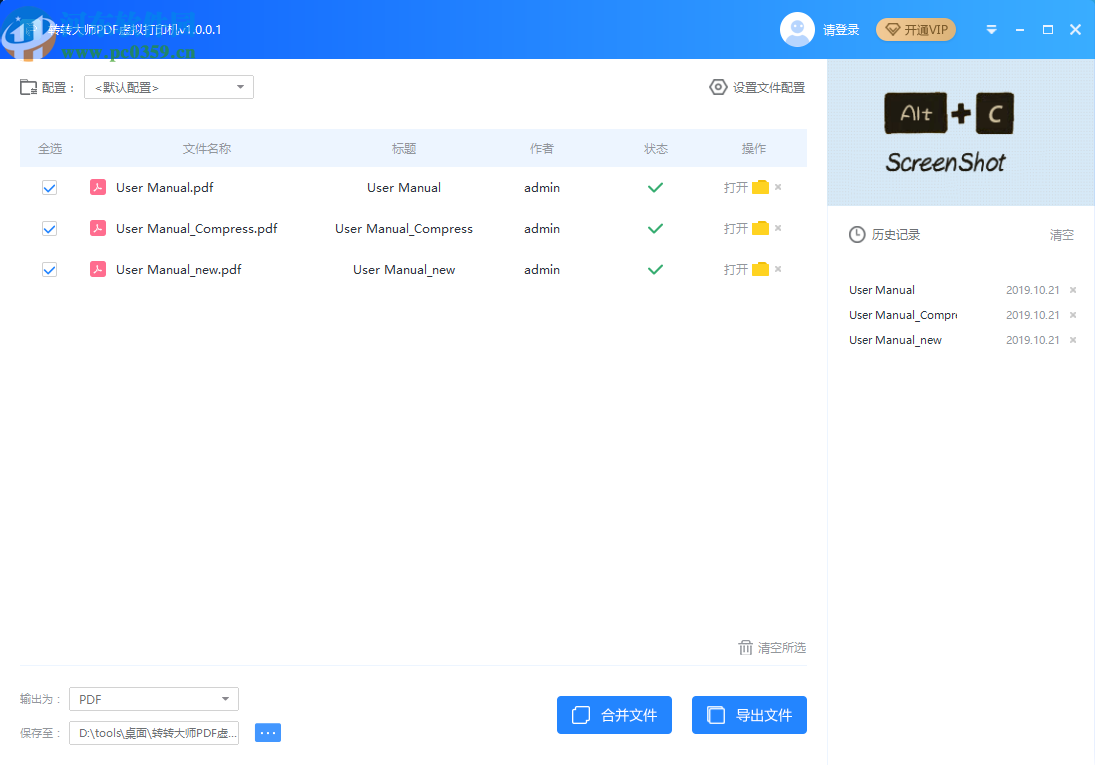Click the 设置文件配置 gear icon
The image size is (1095, 765).
[x=718, y=87]
